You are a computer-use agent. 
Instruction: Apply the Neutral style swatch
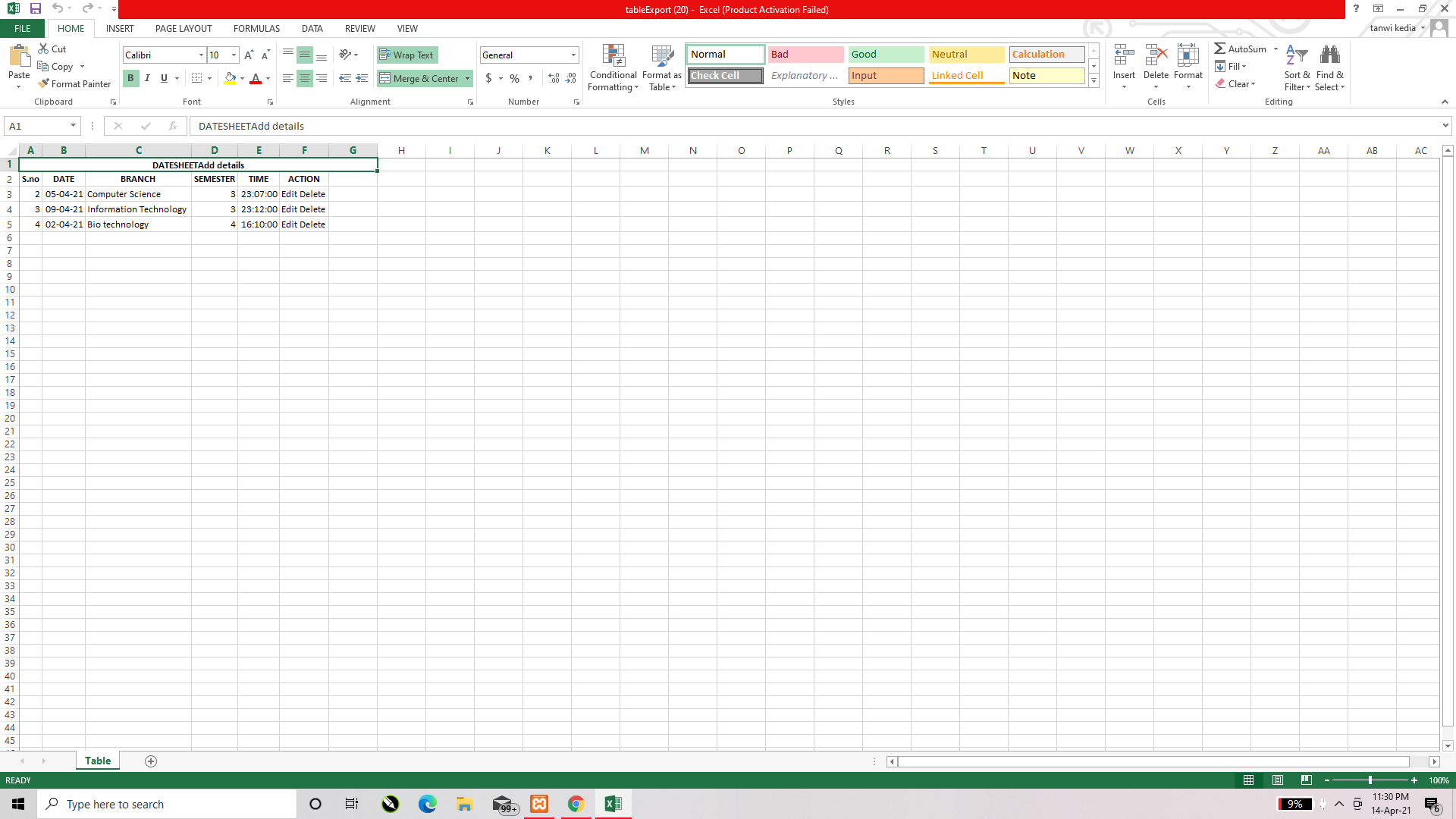pyautogui.click(x=966, y=55)
